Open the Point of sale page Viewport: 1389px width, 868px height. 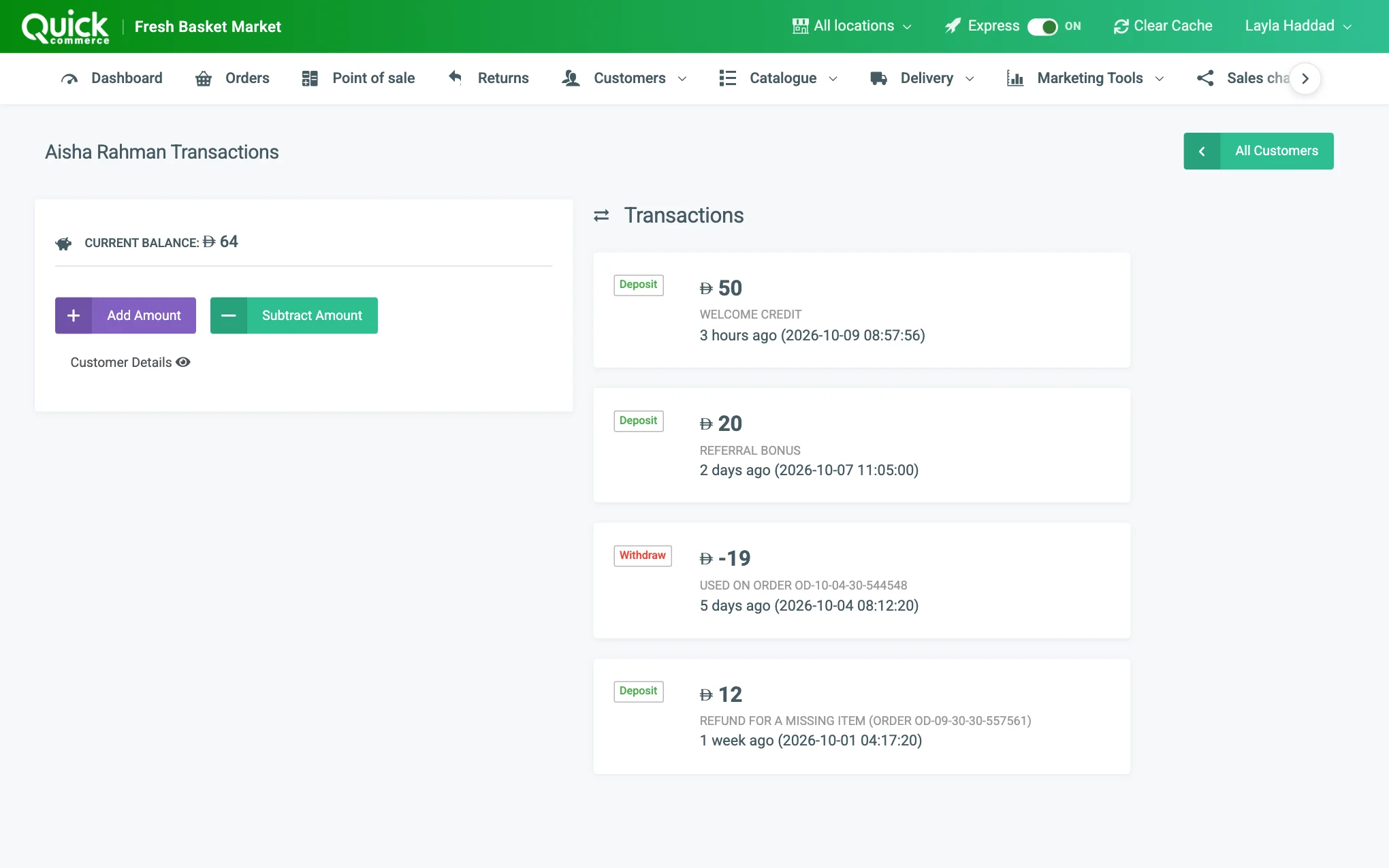coord(358,78)
